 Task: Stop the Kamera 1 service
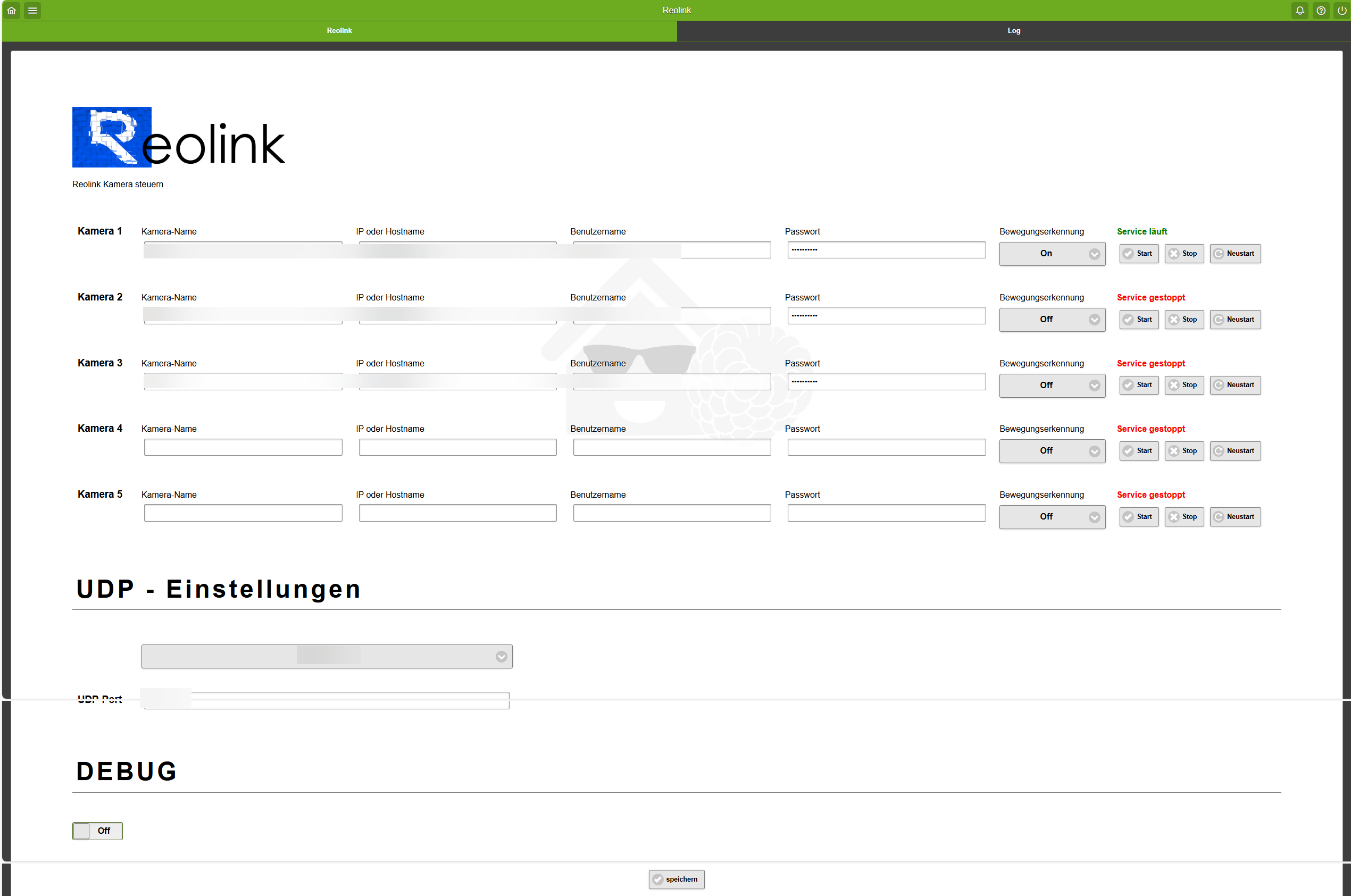pyautogui.click(x=1183, y=254)
